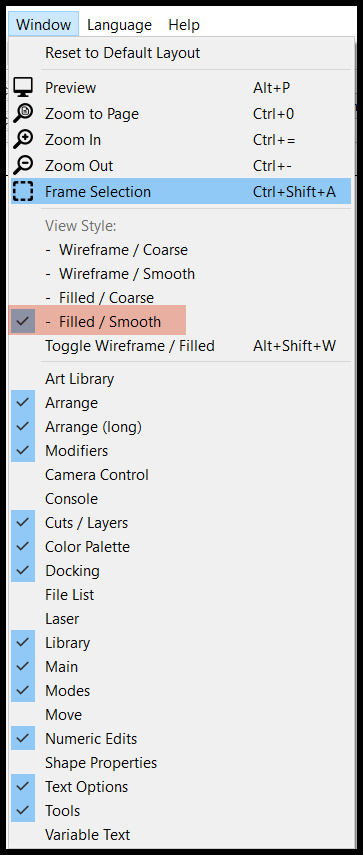Click the Zoom to Page magnifier icon
The height and width of the screenshot is (855, 363).
23,113
